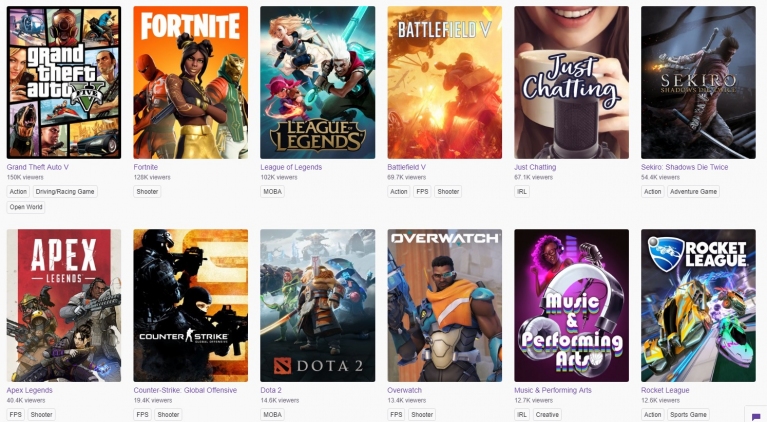Click the '54.4K viewers' text

pyautogui.click(x=660, y=178)
